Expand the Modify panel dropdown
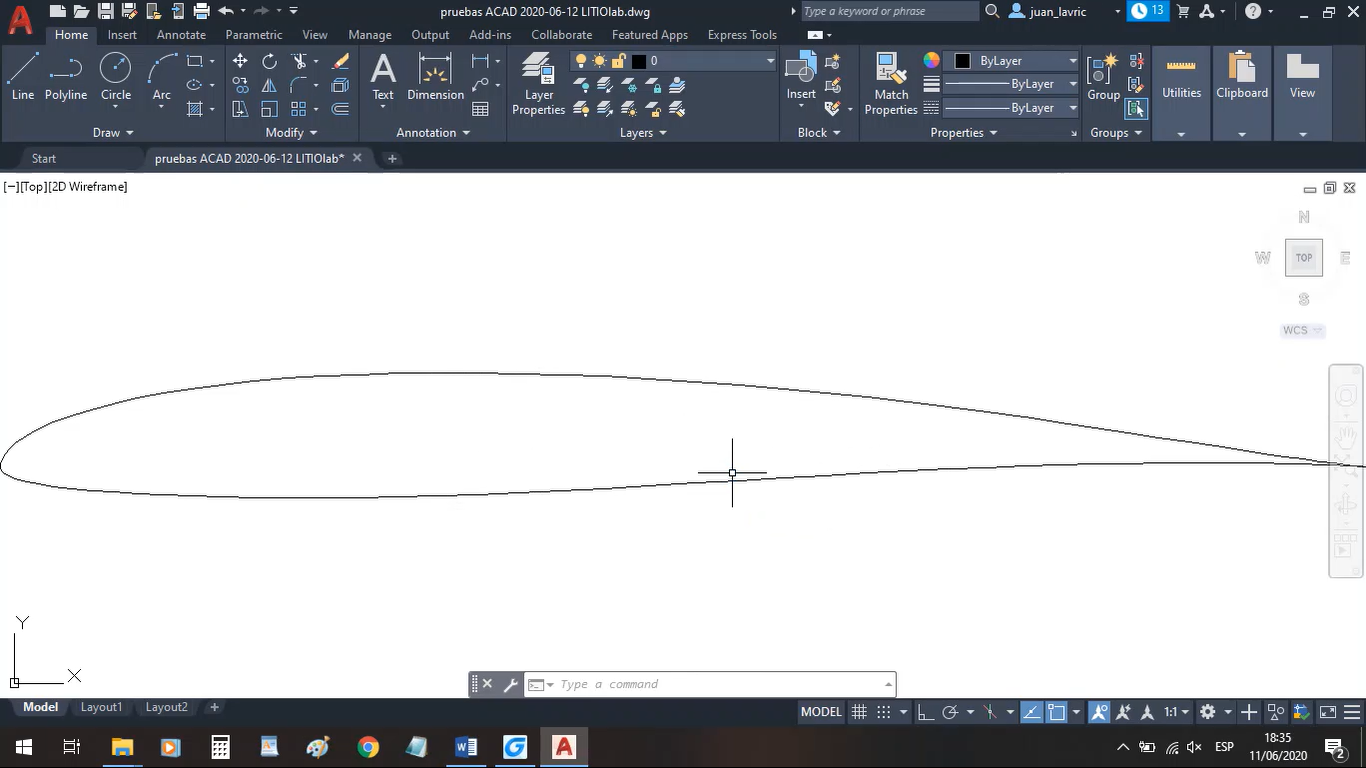The width and height of the screenshot is (1366, 768). tap(291, 132)
